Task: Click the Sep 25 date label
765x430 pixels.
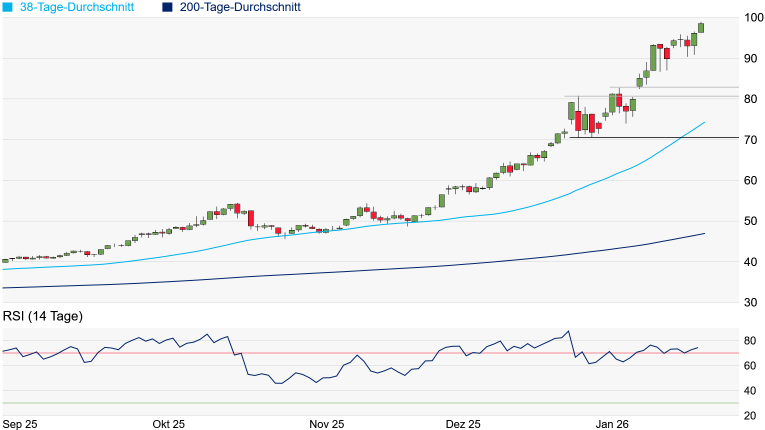Action: (21, 423)
